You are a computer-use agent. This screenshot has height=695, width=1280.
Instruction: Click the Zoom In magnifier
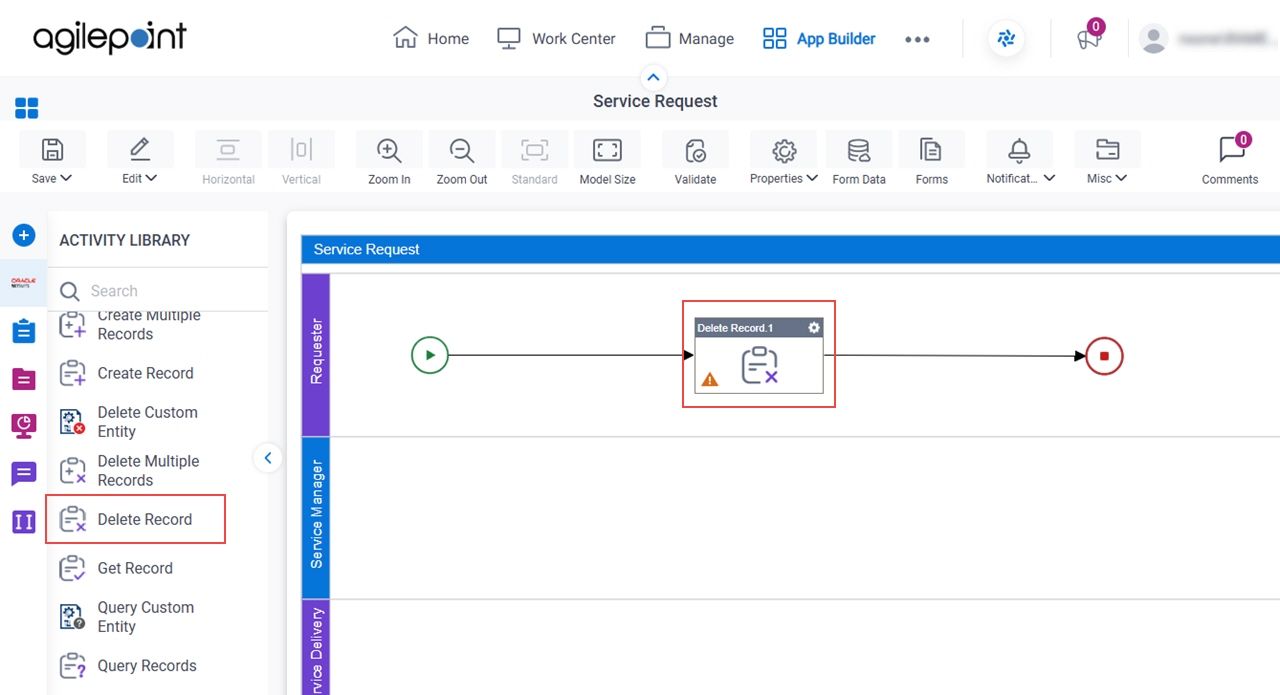[389, 150]
